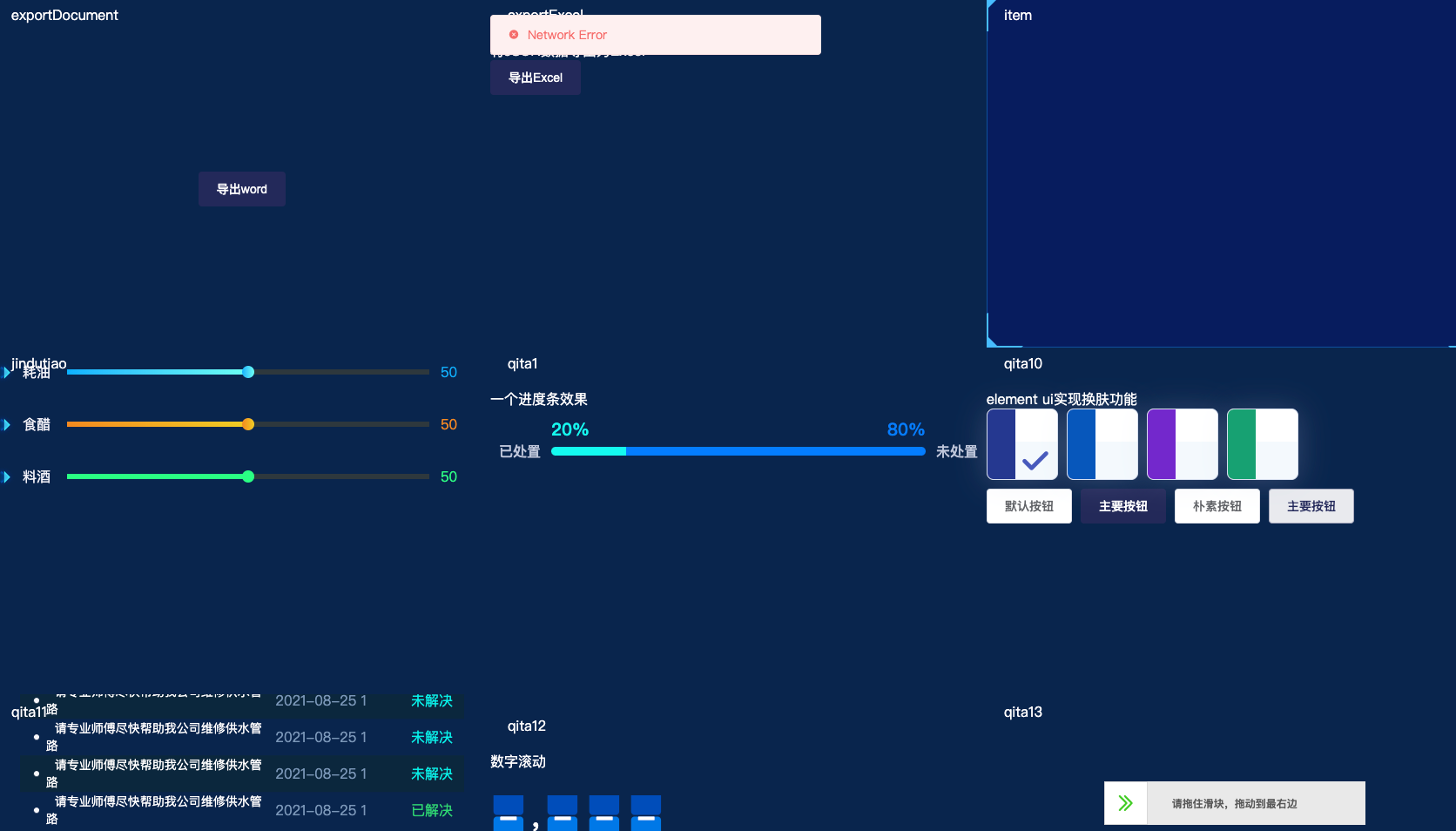The image size is (1456, 831).
Task: Click the 默认按钮 button
Action: click(1029, 506)
